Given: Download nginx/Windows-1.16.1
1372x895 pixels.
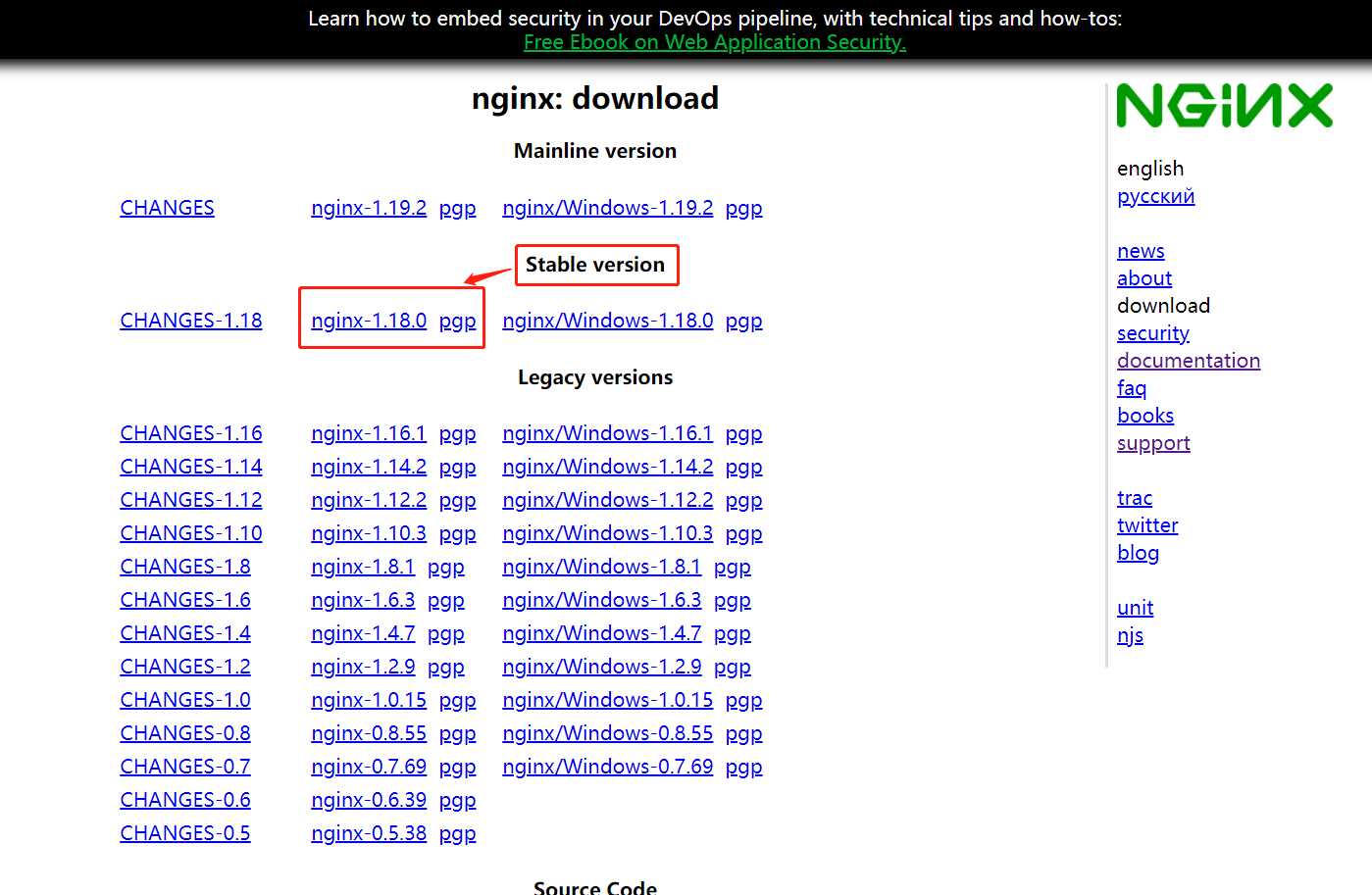Looking at the screenshot, I should [x=608, y=433].
